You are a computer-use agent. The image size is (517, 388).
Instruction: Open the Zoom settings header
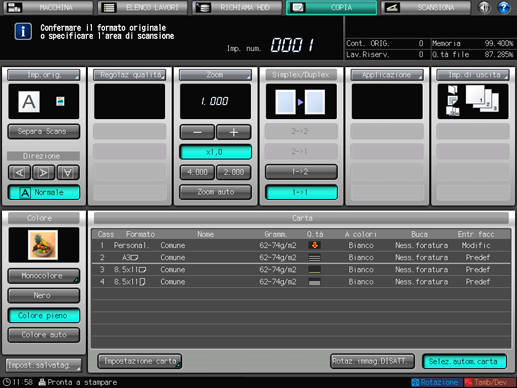pyautogui.click(x=215, y=75)
